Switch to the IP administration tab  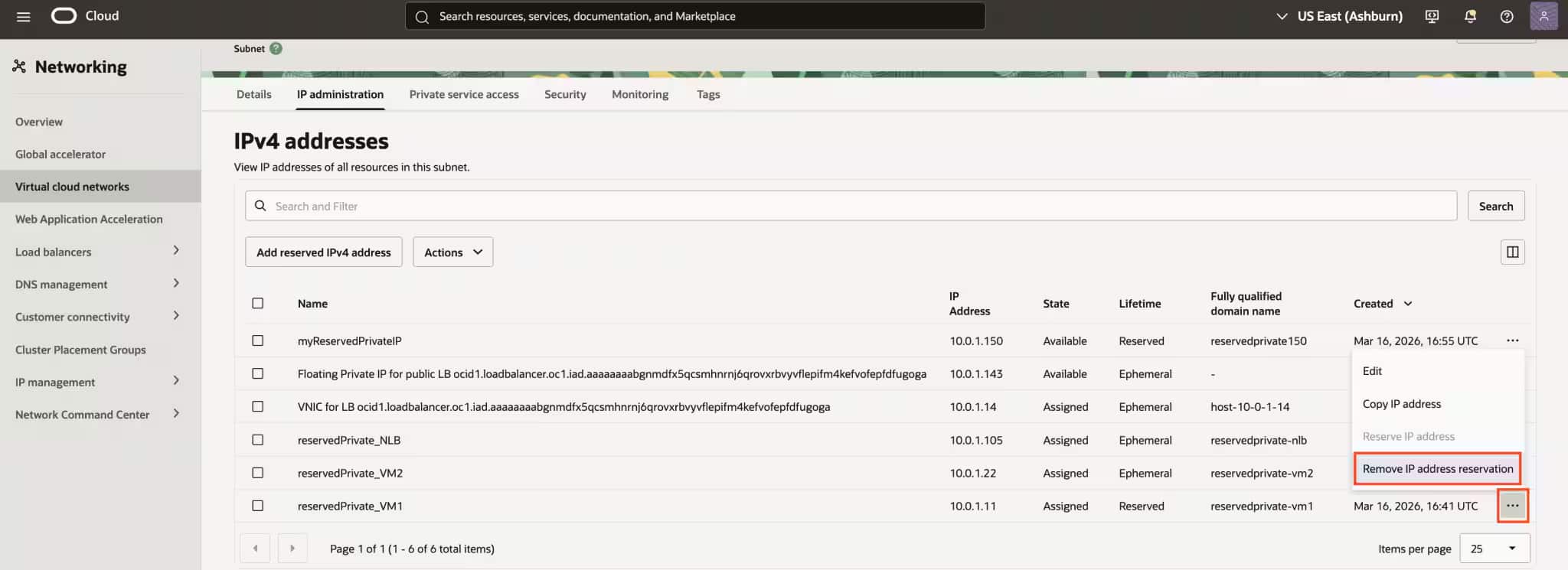click(340, 94)
